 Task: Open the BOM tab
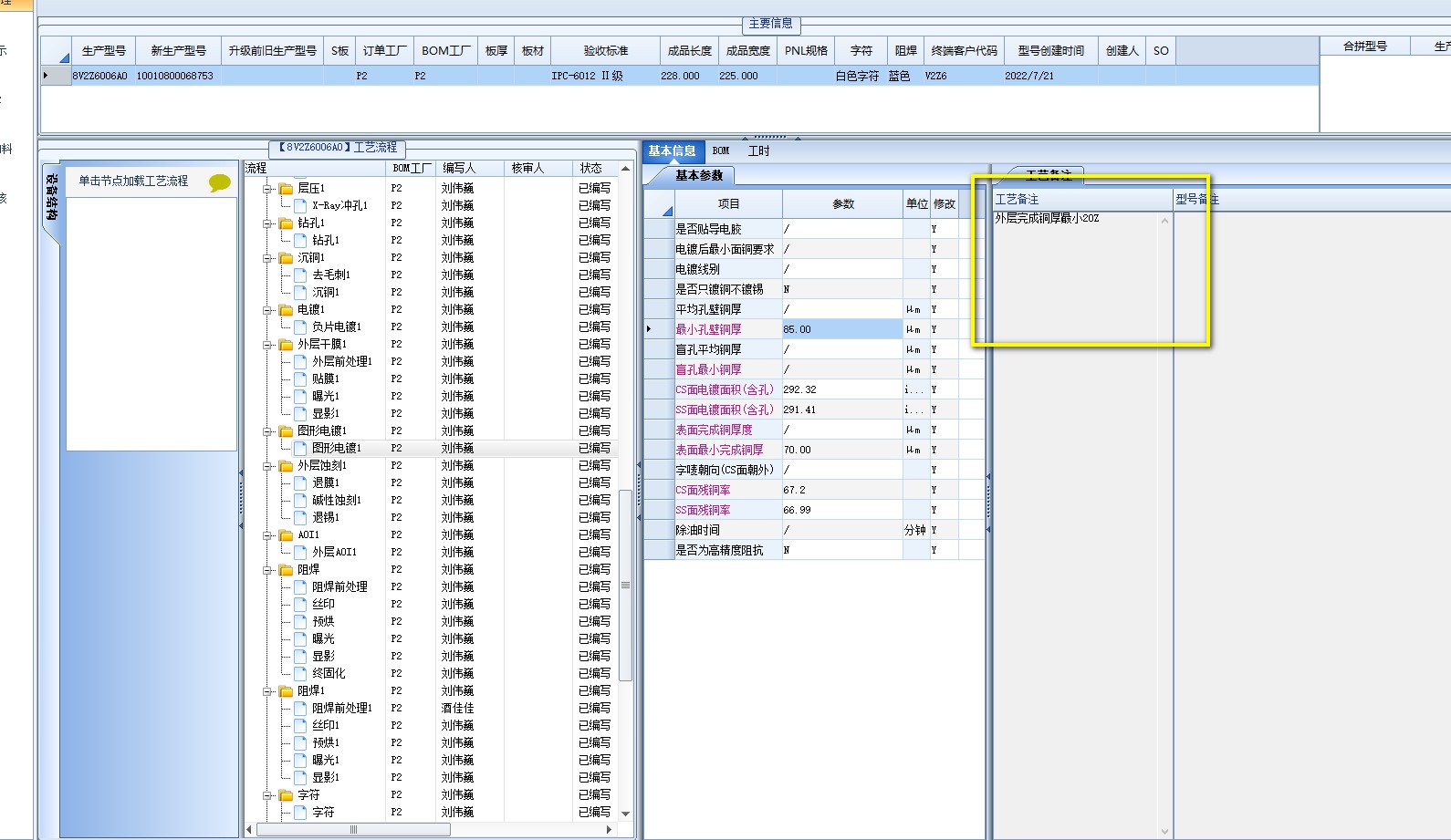pos(721,151)
